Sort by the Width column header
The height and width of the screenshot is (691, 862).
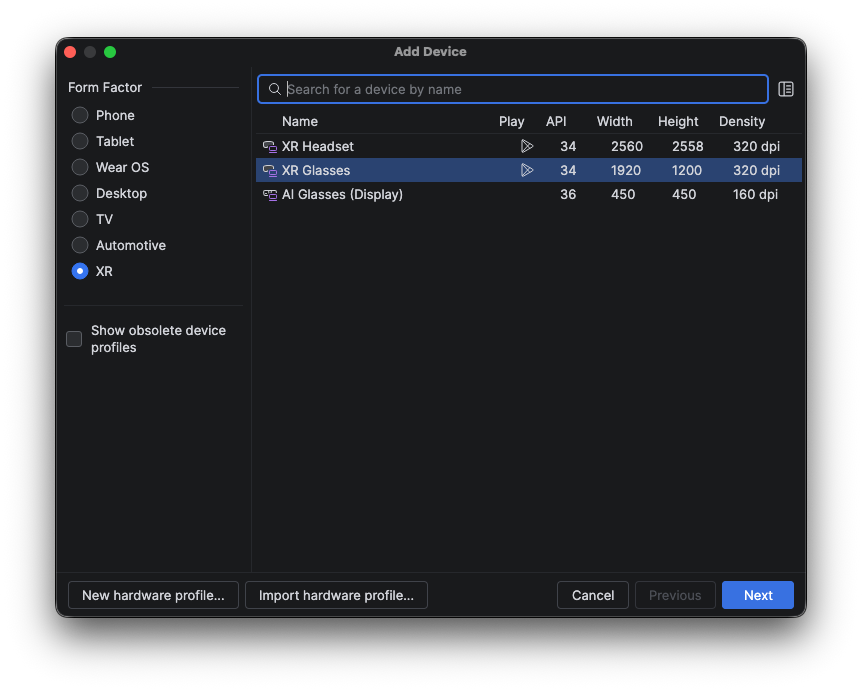pyautogui.click(x=615, y=121)
